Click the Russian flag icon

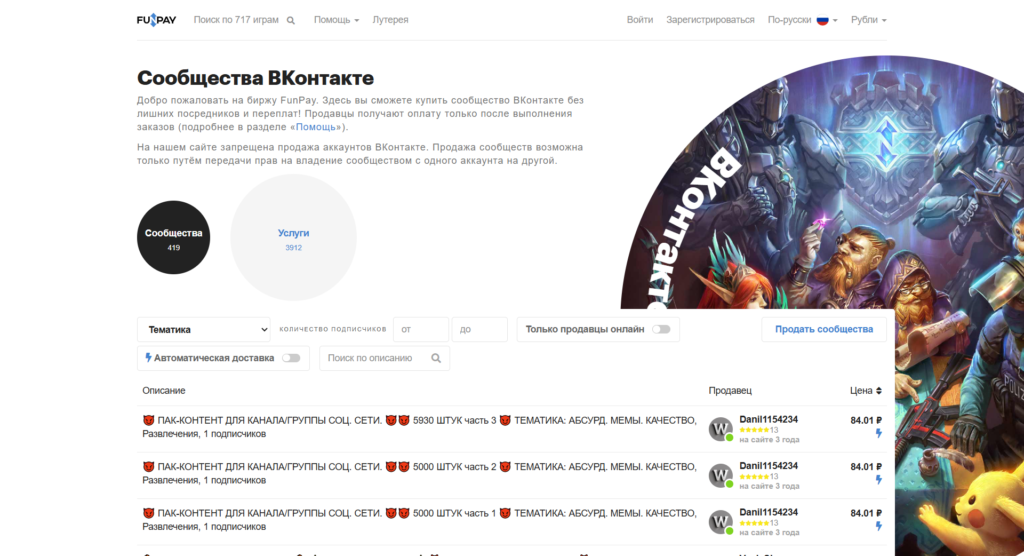click(x=823, y=20)
